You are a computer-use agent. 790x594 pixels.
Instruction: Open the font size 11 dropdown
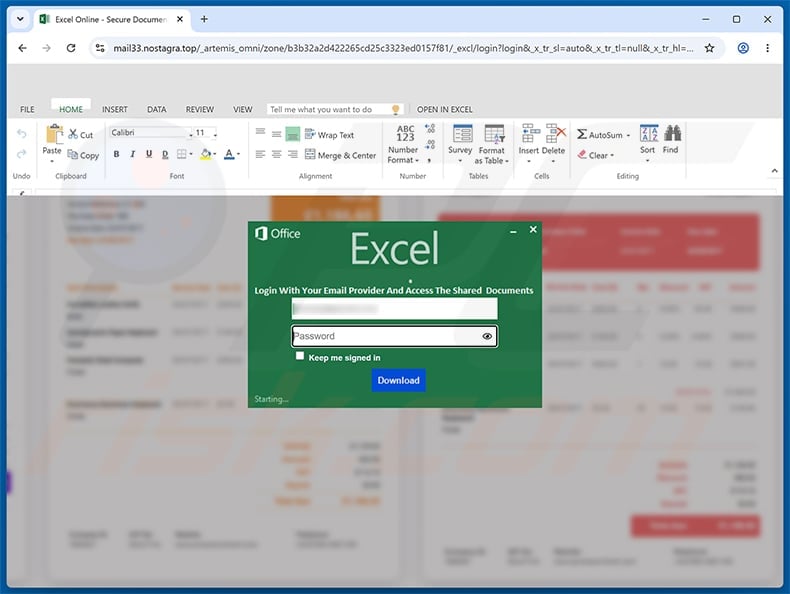coord(215,134)
